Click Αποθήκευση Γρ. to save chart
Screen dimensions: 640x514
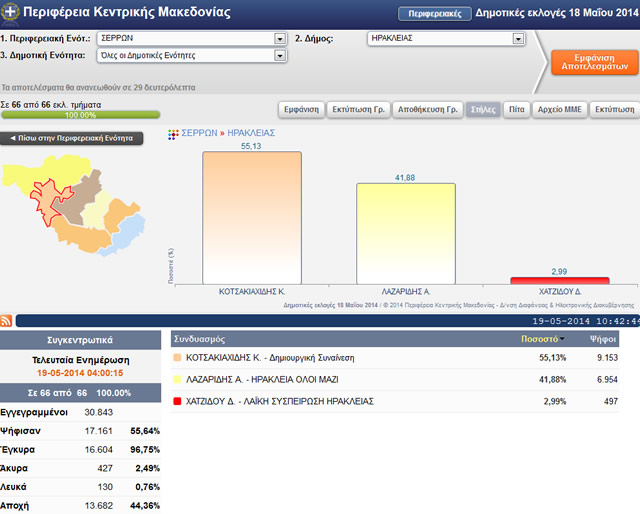pos(427,109)
